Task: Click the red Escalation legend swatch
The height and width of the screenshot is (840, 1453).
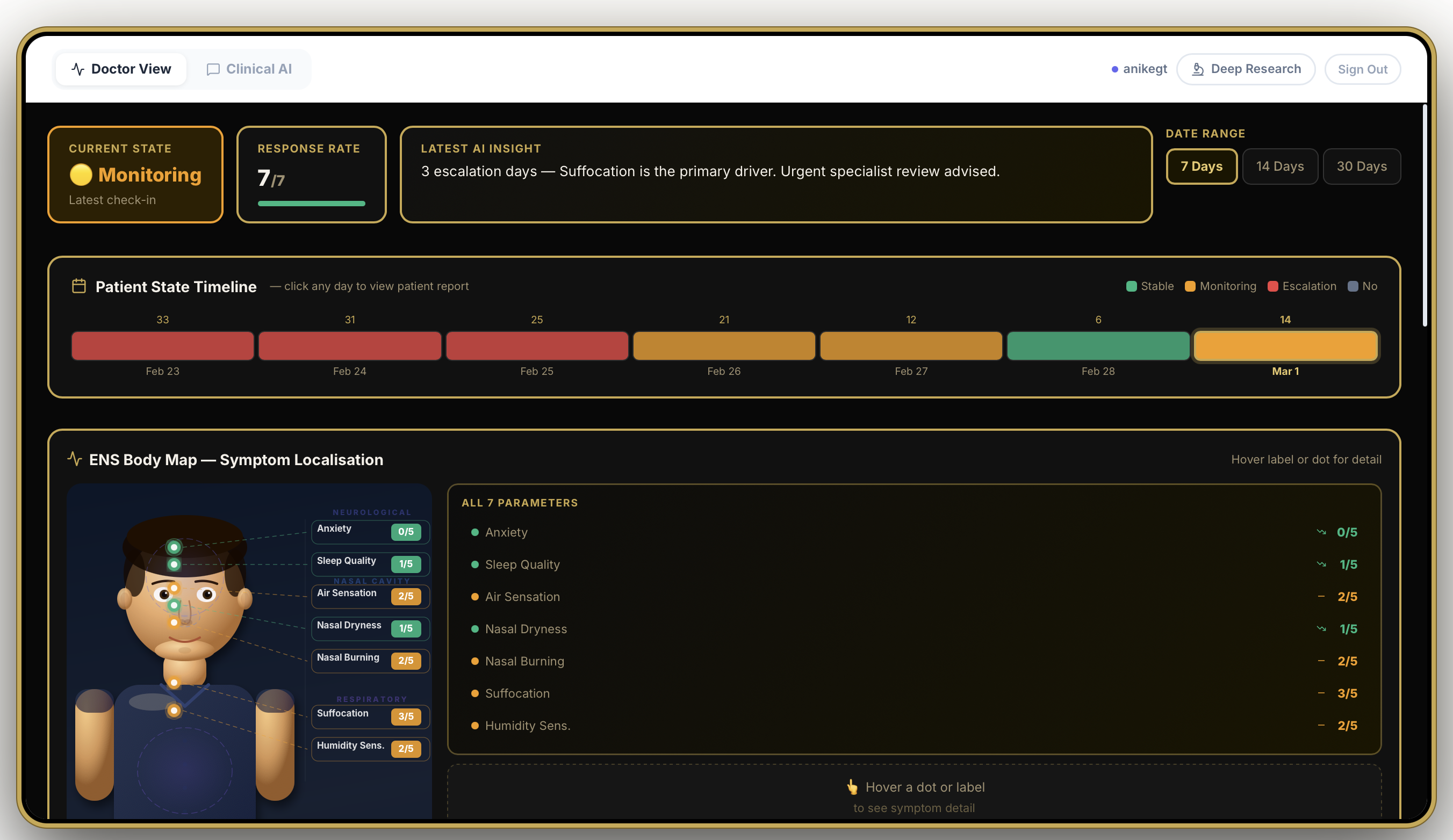Action: (1272, 286)
